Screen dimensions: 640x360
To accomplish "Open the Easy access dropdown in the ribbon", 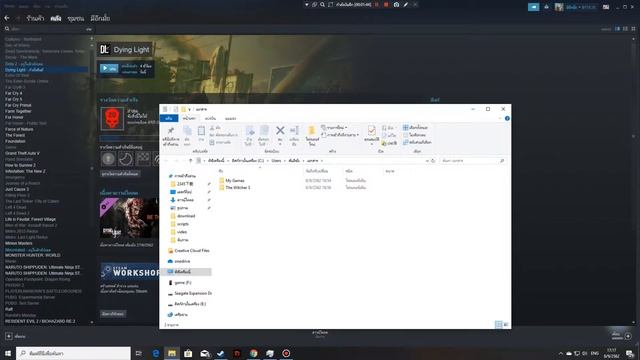I will (340, 135).
